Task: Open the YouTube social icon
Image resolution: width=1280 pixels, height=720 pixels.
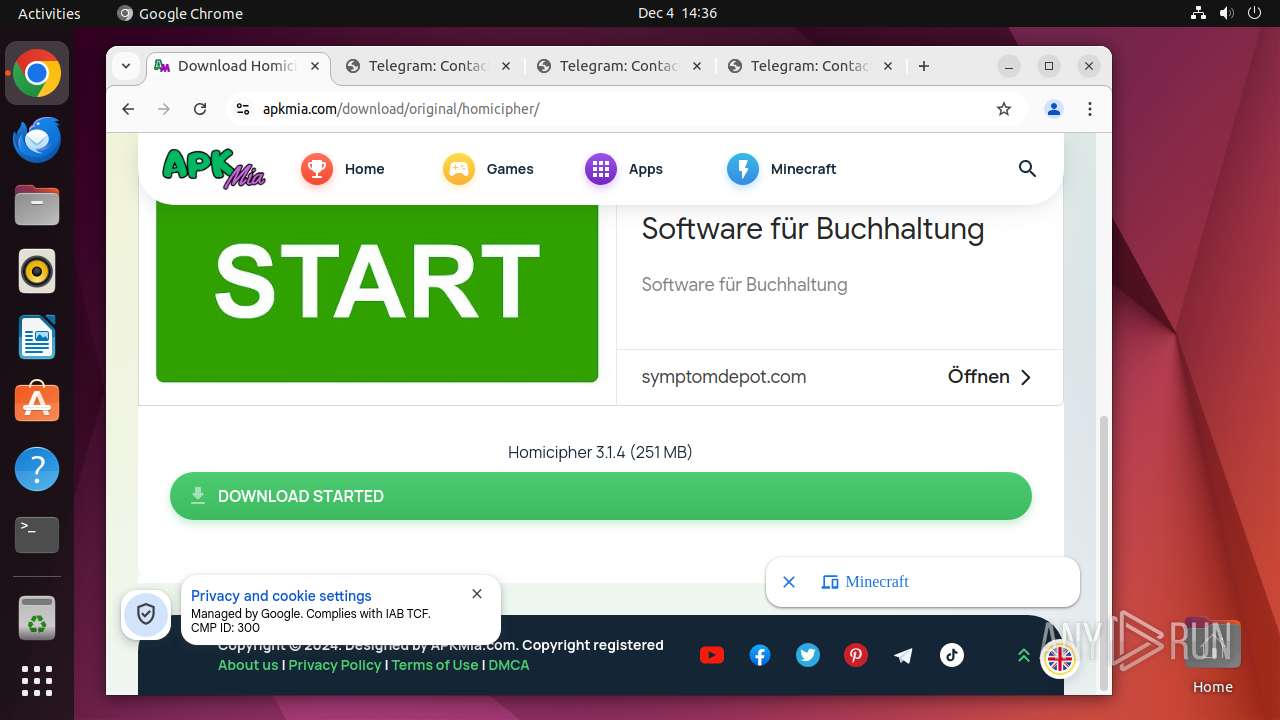Action: pyautogui.click(x=712, y=655)
